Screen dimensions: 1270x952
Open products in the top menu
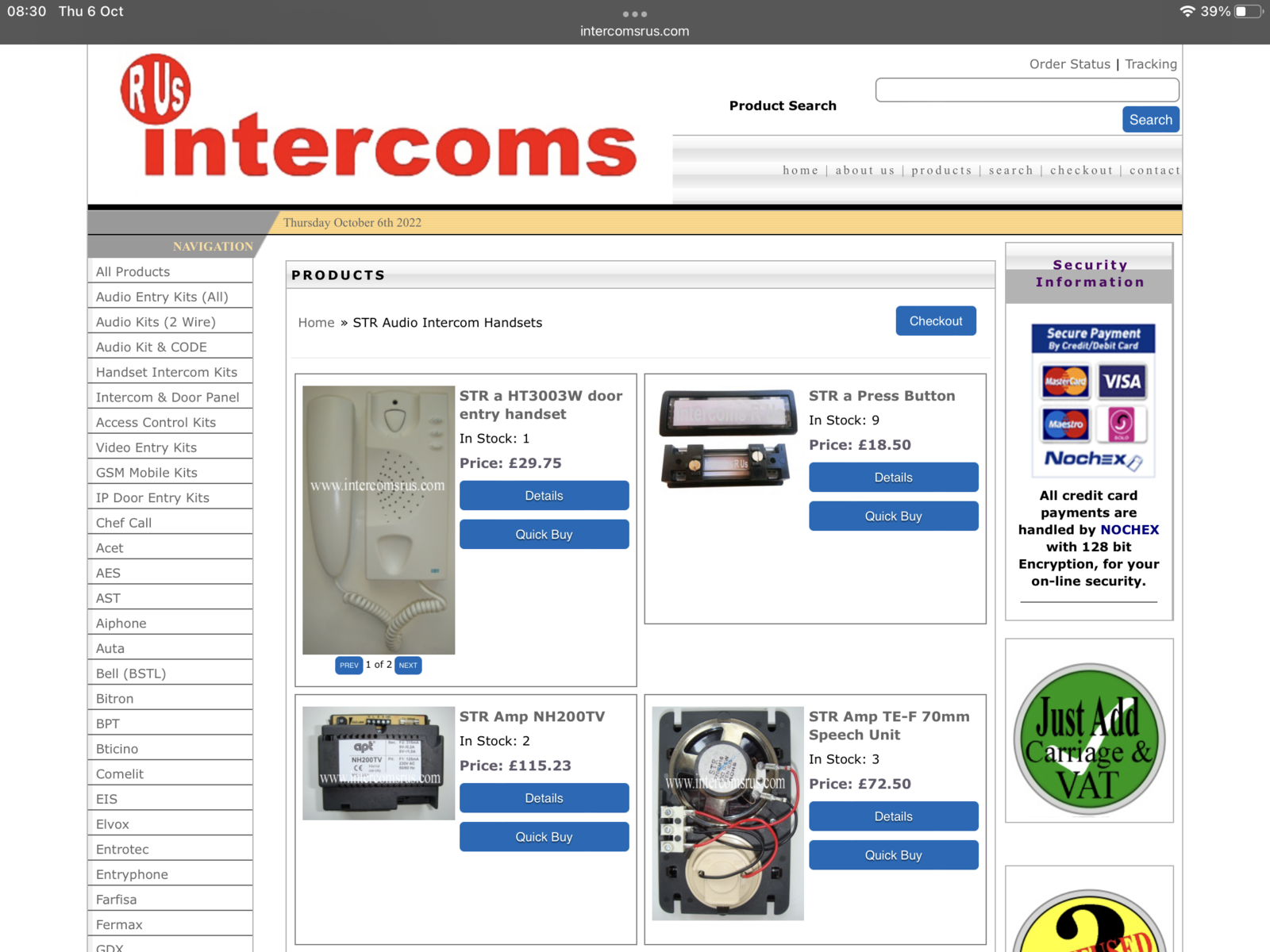pos(941,171)
